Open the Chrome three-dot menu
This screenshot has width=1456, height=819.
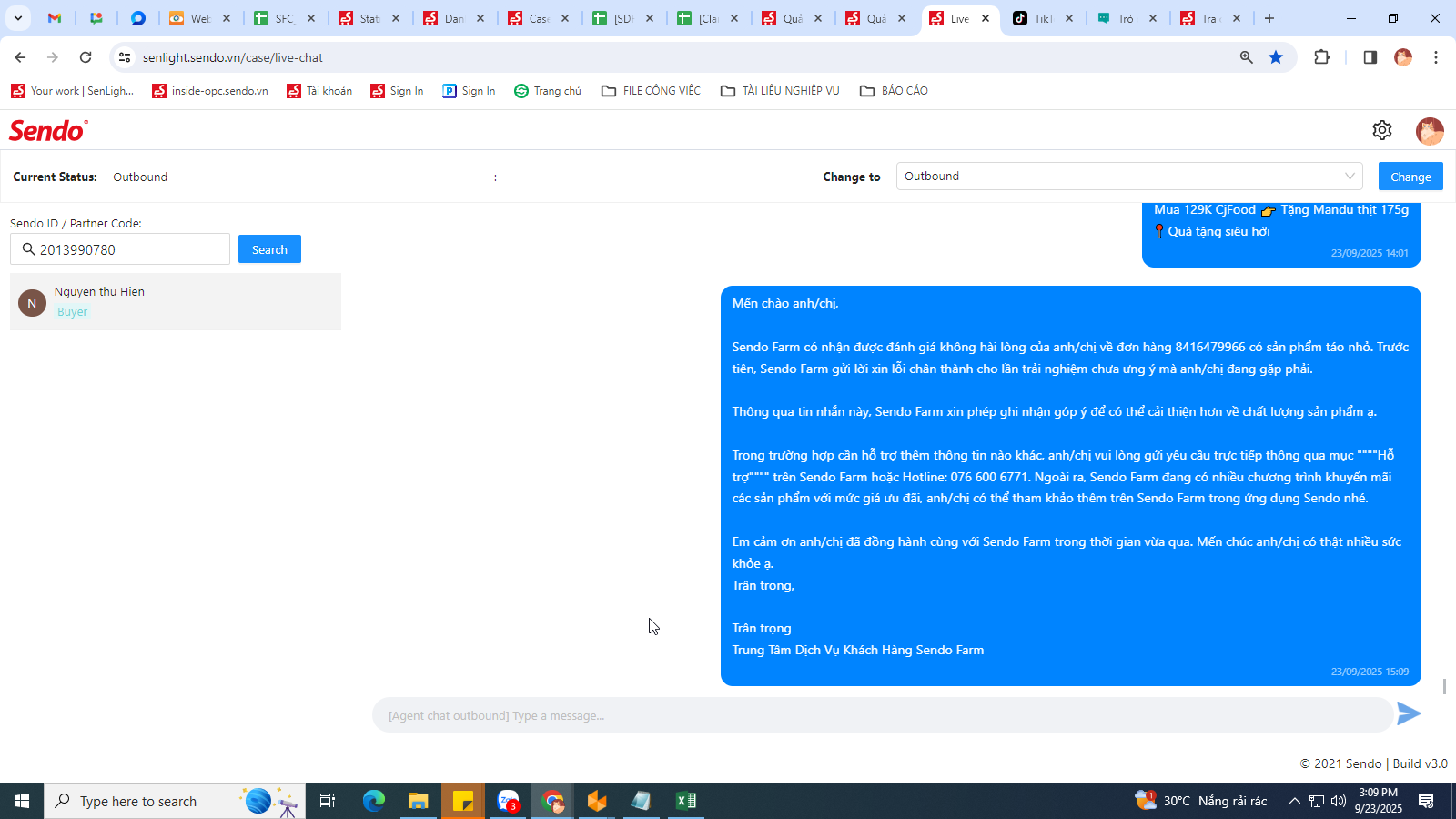pyautogui.click(x=1436, y=57)
